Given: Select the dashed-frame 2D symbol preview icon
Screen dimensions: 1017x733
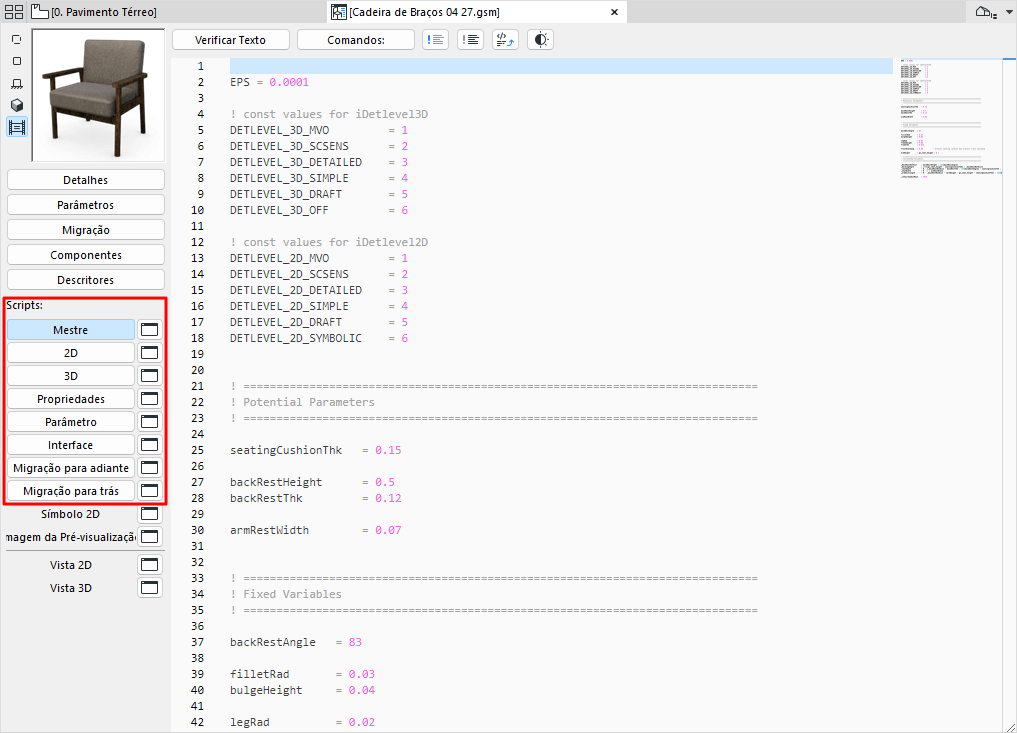Looking at the screenshot, I should (16, 39).
